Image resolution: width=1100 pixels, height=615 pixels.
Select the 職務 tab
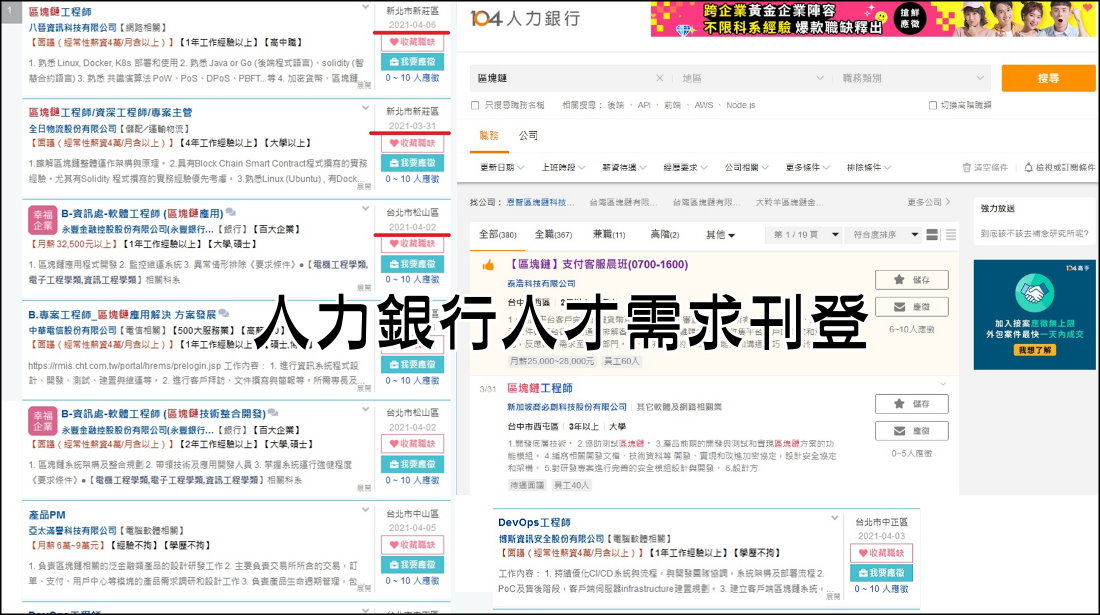point(489,136)
